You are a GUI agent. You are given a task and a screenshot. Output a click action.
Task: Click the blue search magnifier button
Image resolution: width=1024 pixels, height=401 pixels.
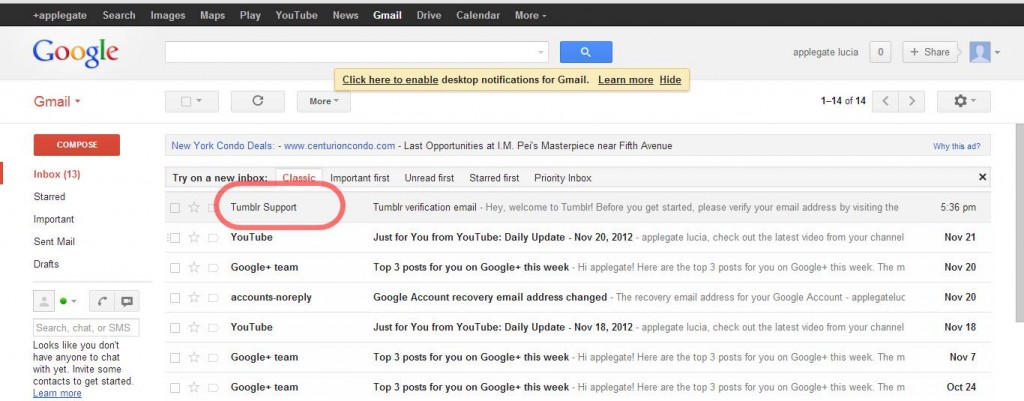[x=586, y=52]
